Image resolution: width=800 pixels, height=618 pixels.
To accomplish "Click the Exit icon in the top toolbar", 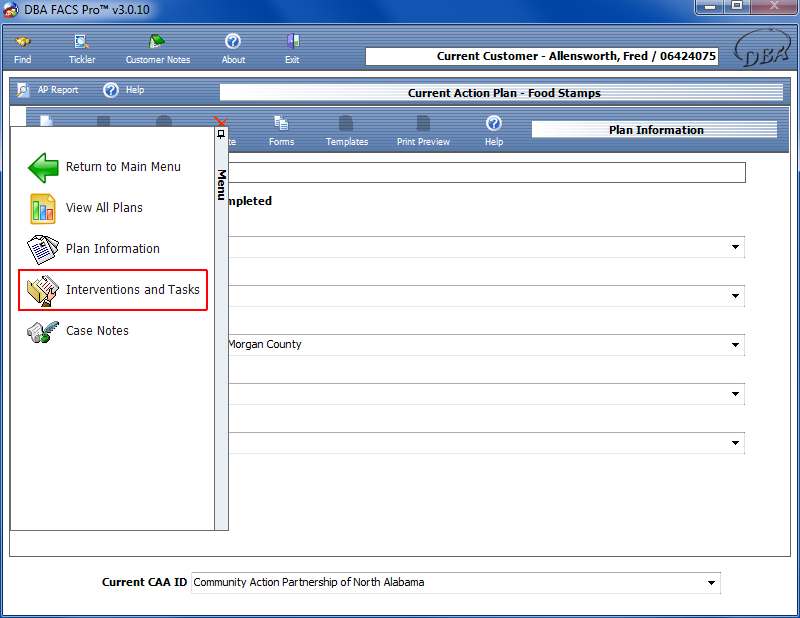I will (x=292, y=48).
